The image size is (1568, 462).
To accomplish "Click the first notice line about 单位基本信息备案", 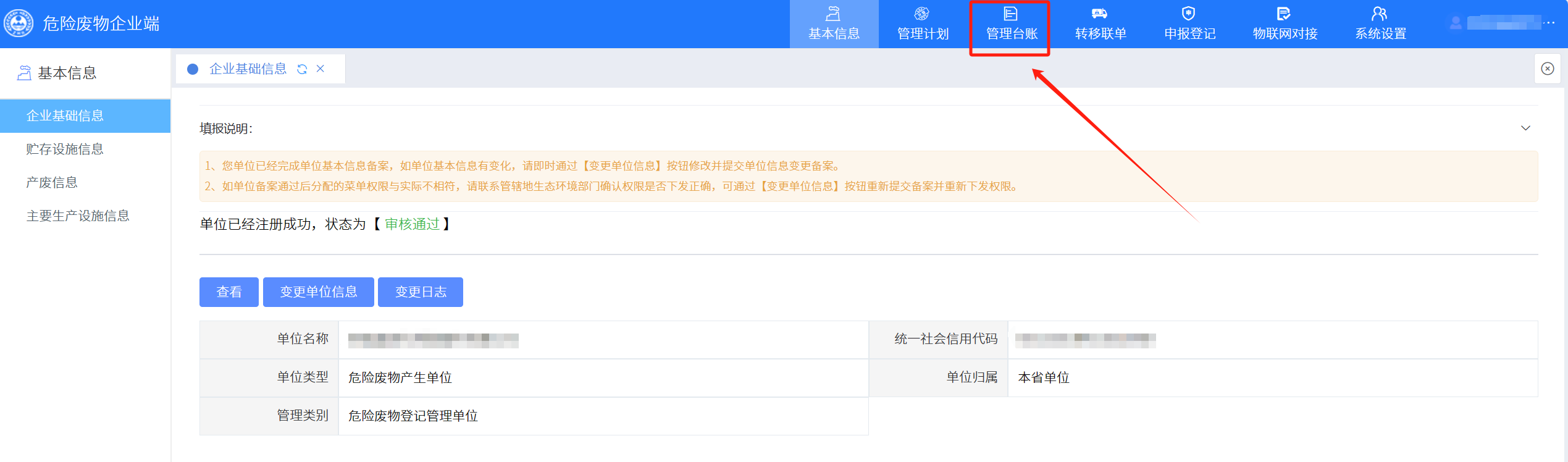I will pyautogui.click(x=522, y=166).
